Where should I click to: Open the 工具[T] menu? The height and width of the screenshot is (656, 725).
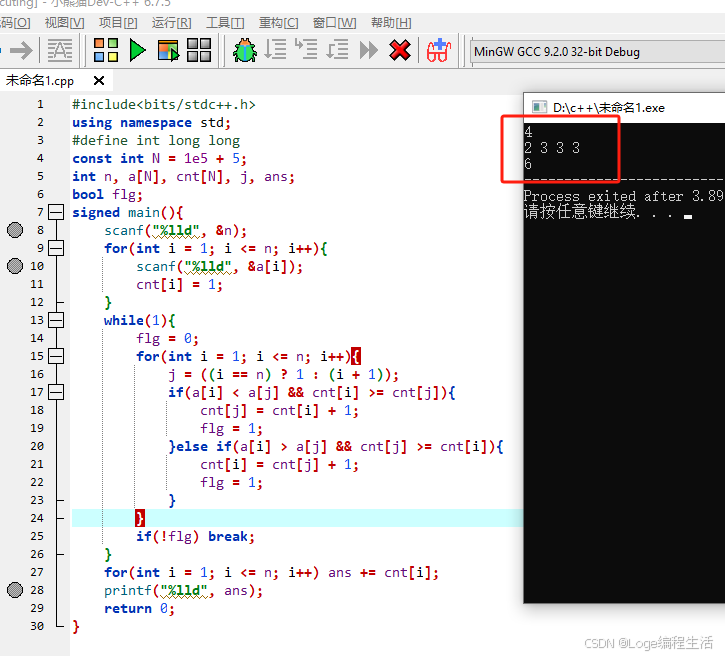225,23
